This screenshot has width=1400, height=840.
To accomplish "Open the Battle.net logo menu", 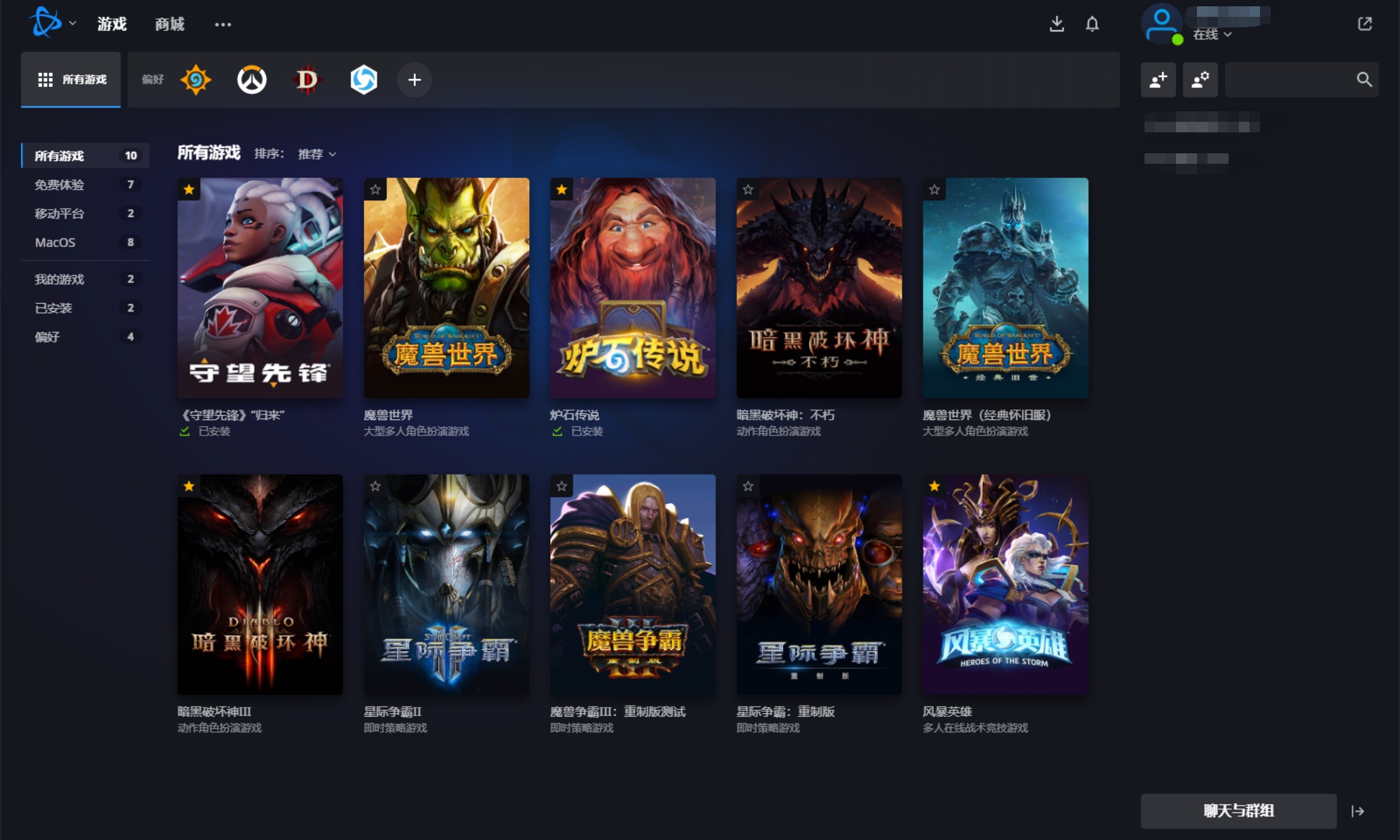I will [45, 22].
